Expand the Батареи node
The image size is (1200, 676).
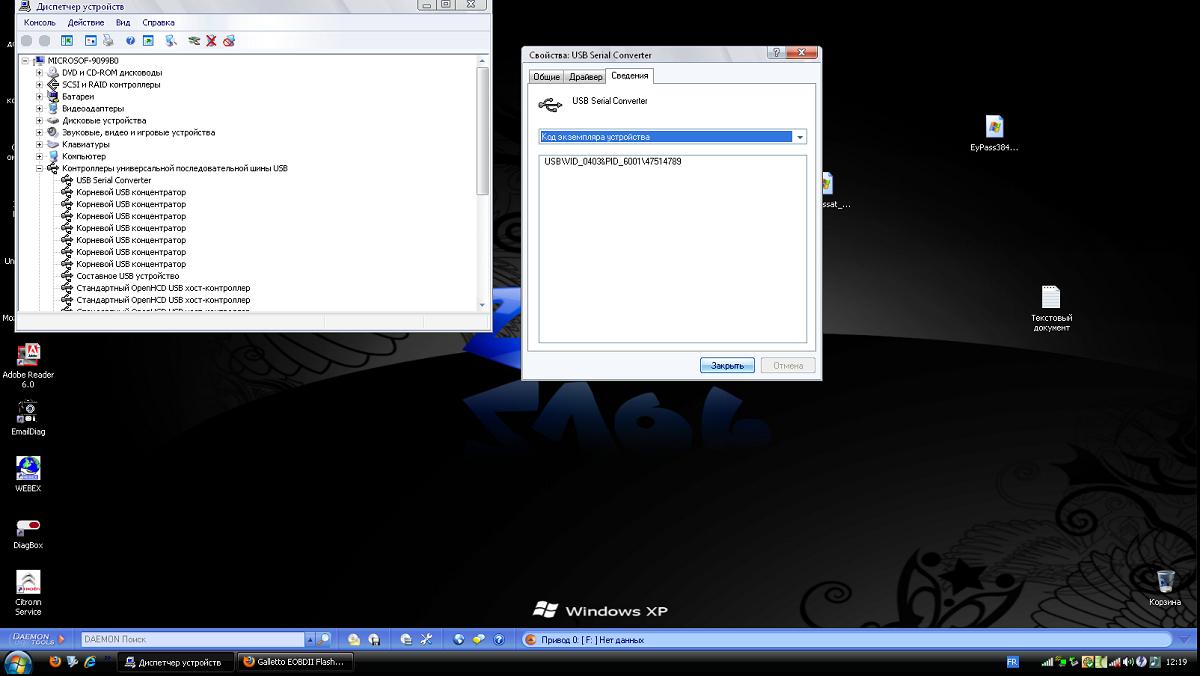coord(40,96)
